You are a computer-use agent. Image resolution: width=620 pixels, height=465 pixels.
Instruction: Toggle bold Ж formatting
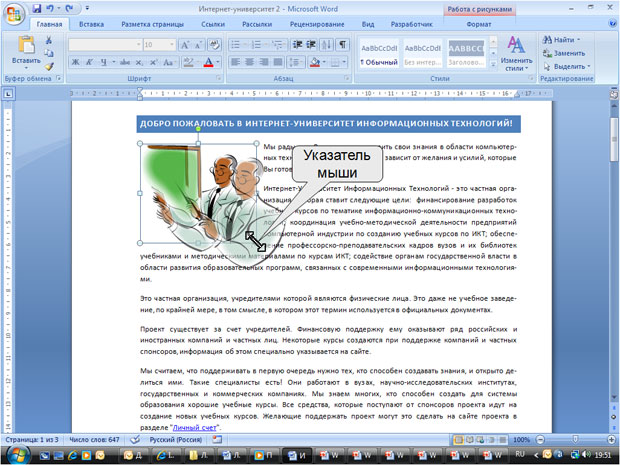[75, 62]
